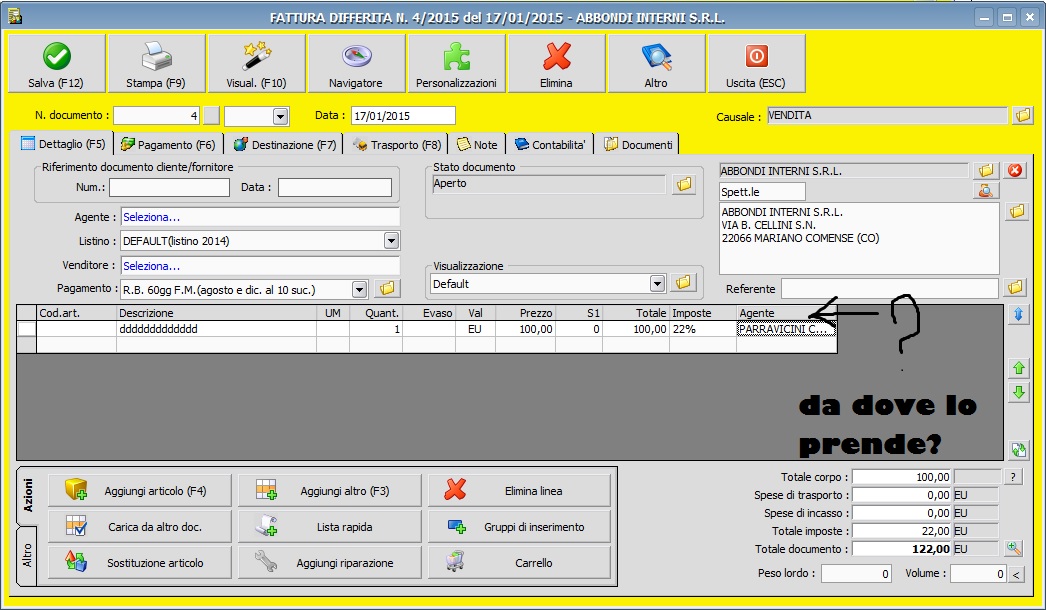Select the Azioni vertical tab

coord(27,495)
